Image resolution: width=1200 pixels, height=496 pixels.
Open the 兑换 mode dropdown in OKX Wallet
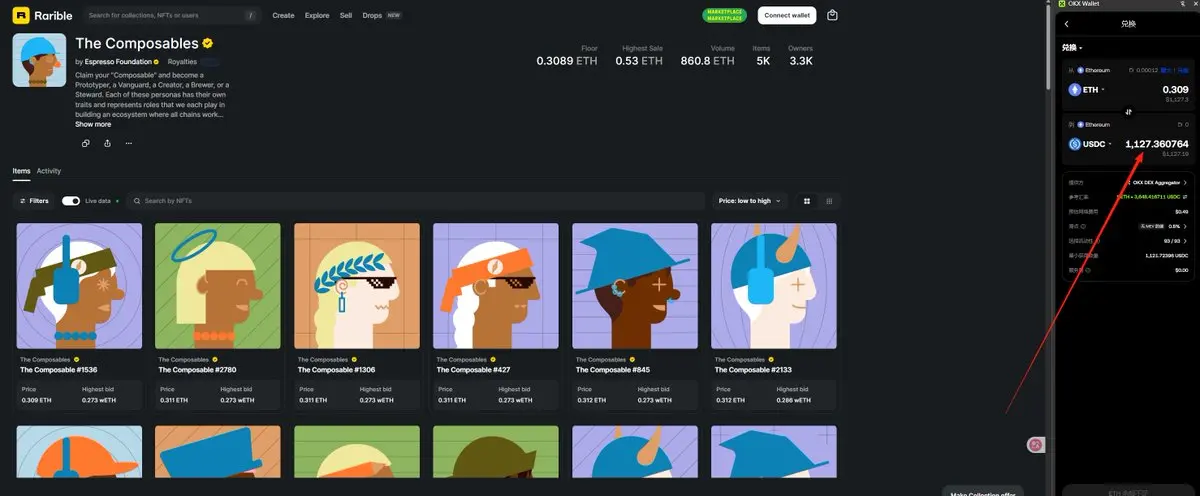[x=1072, y=47]
